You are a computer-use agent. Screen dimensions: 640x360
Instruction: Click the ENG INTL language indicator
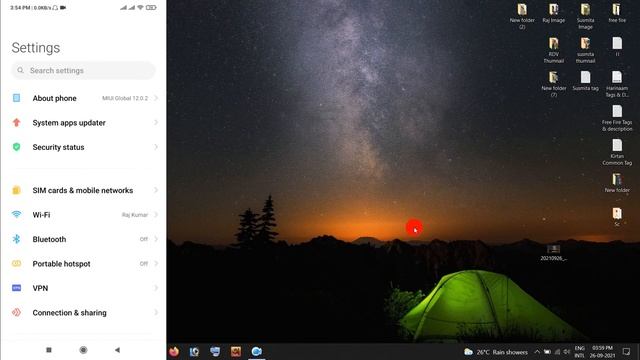[580, 351]
